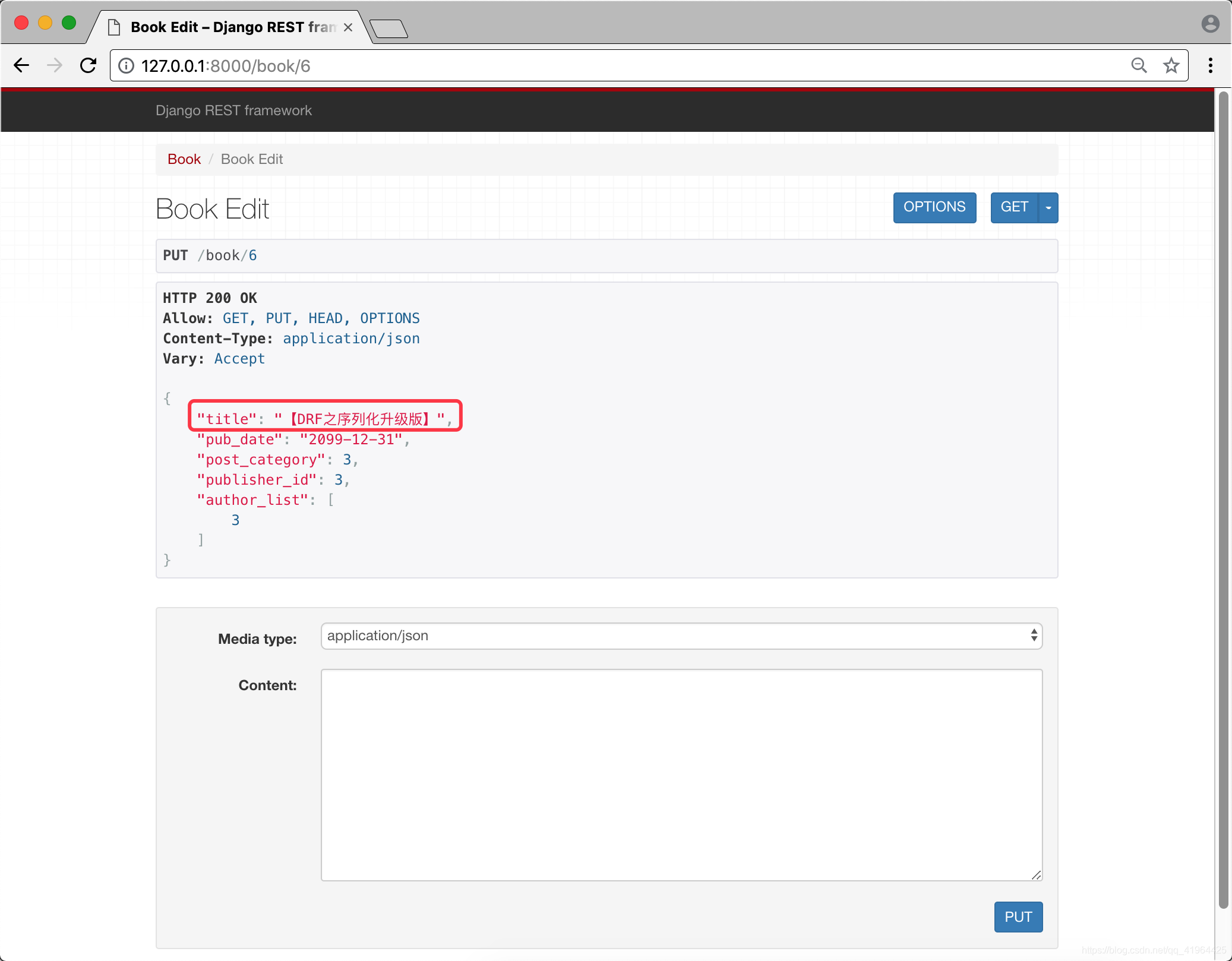1232x961 pixels.
Task: Send an OPTIONS request
Action: (934, 207)
